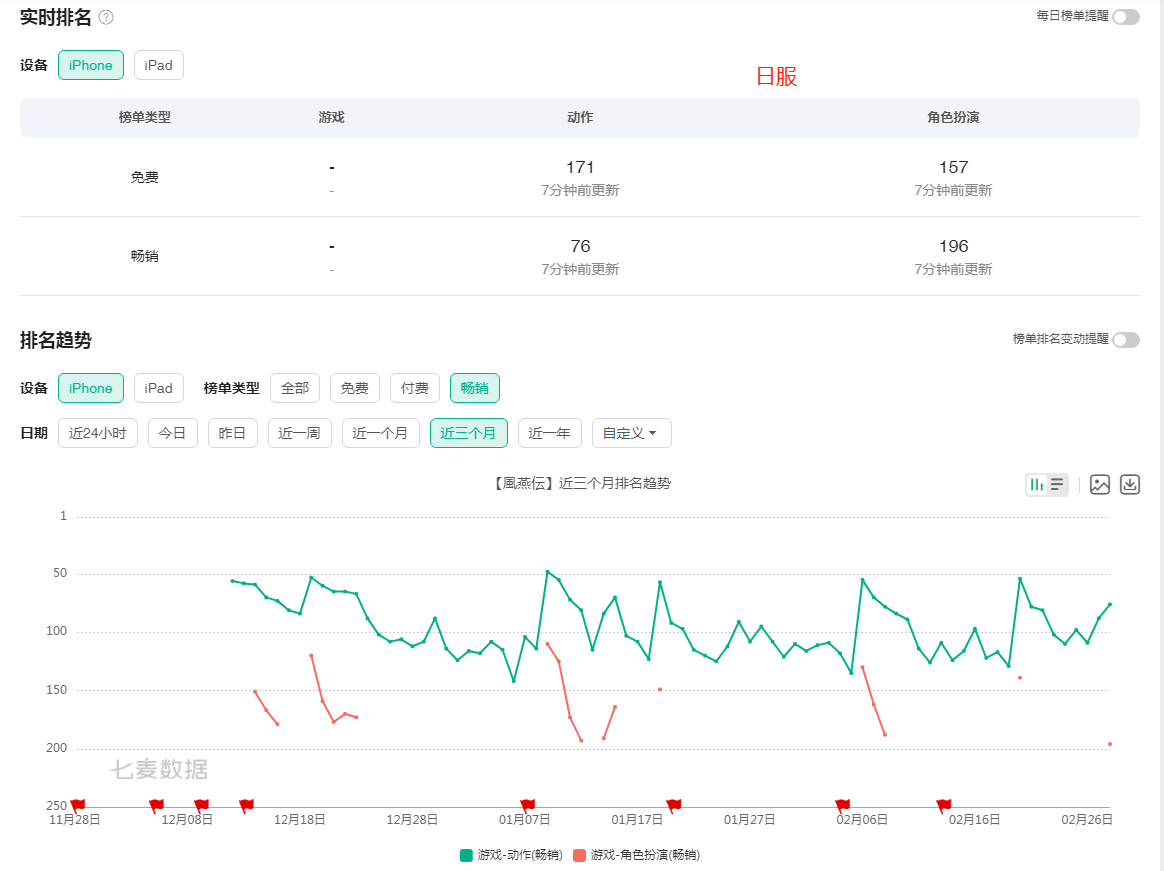The image size is (1164, 871).
Task: Click the red flag near 01月07日
Action: (527, 805)
